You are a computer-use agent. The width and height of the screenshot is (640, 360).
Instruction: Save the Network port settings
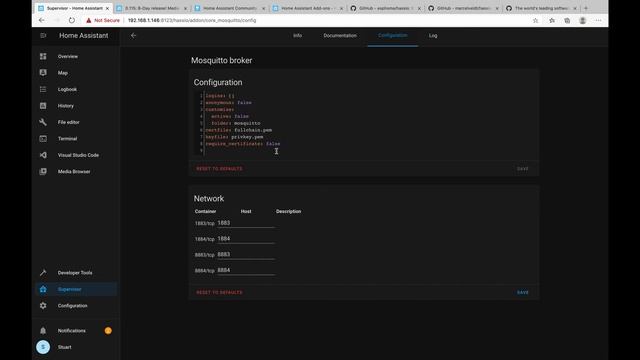pyautogui.click(x=523, y=292)
